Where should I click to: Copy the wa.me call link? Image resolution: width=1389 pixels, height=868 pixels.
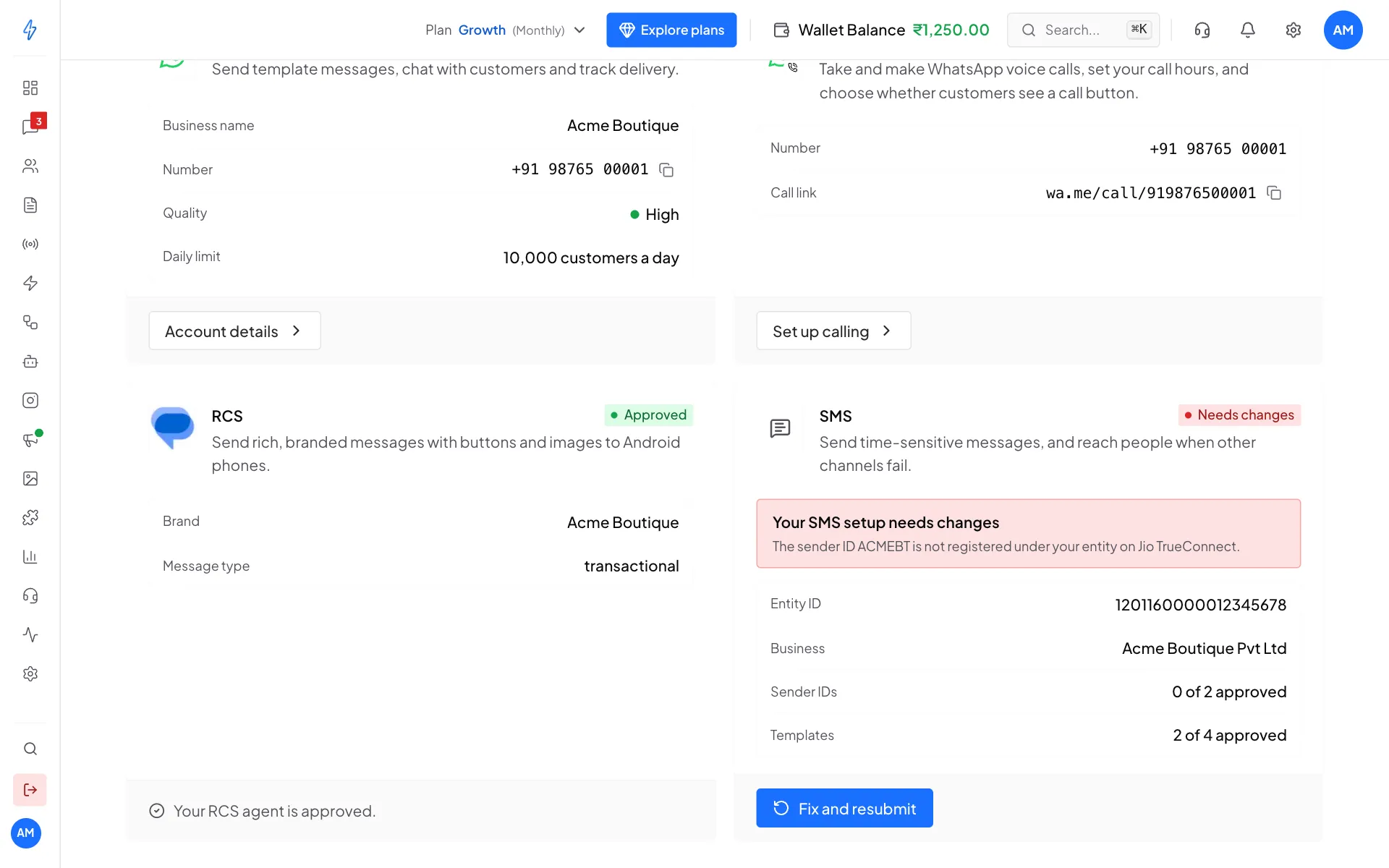(x=1274, y=192)
